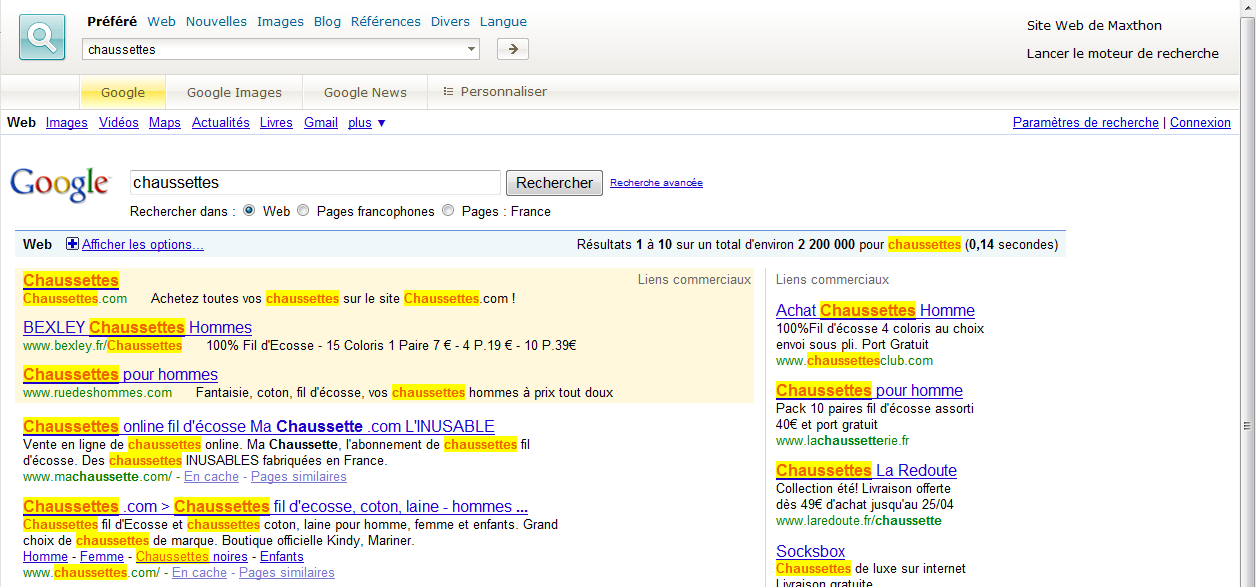Click the plus icon next to Afficher les options
Screen dimensions: 1256x587
pos(72,244)
